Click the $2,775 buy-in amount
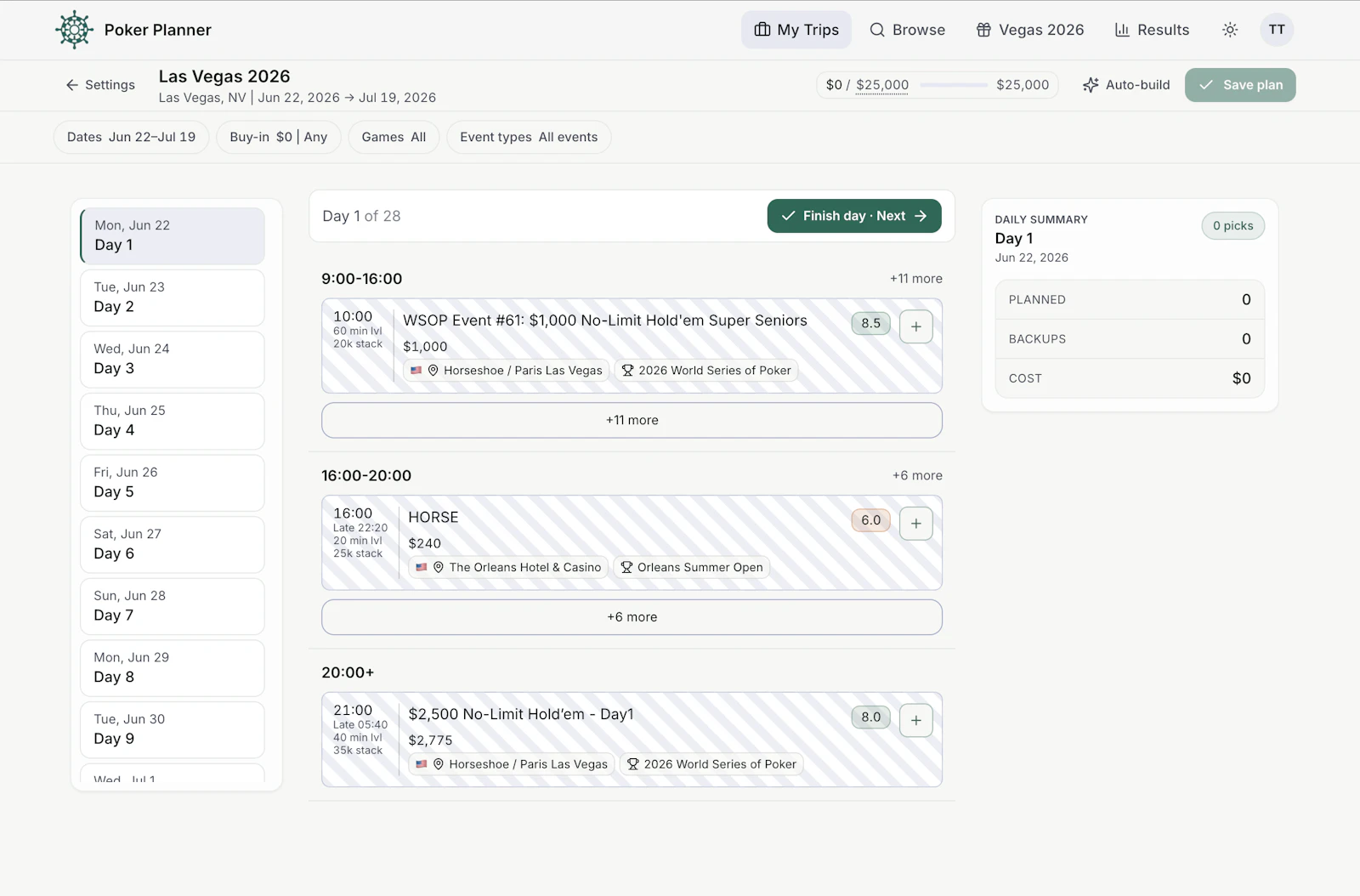This screenshot has width=1360, height=896. tap(430, 740)
